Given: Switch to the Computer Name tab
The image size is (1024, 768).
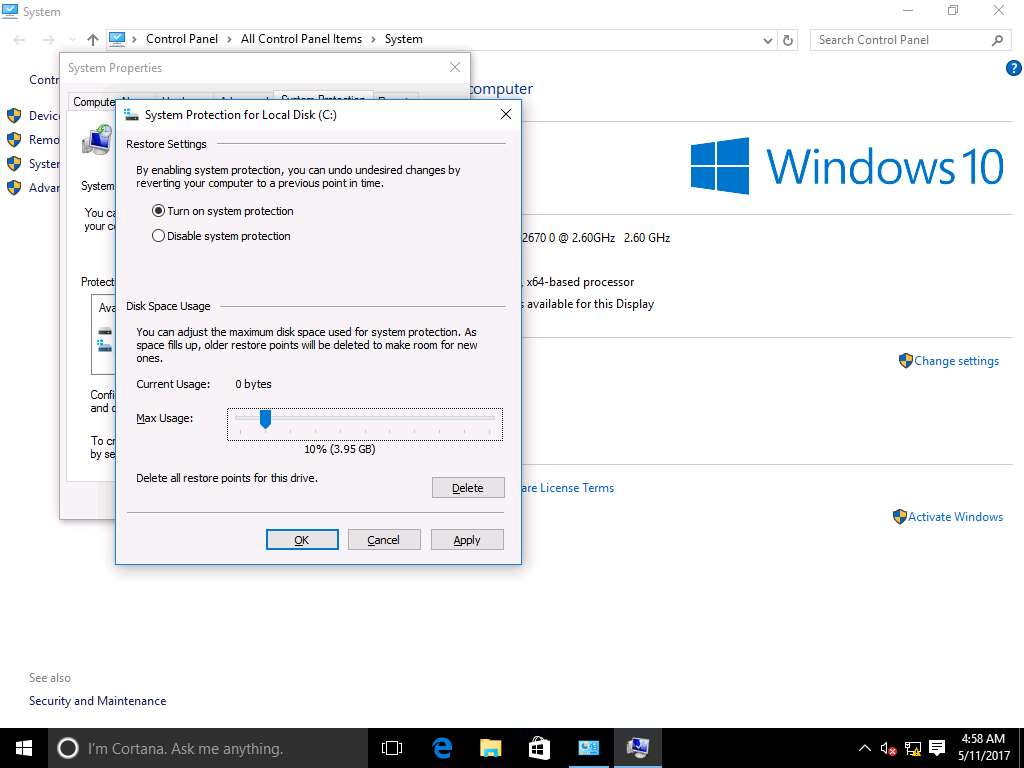Looking at the screenshot, I should click(x=94, y=102).
